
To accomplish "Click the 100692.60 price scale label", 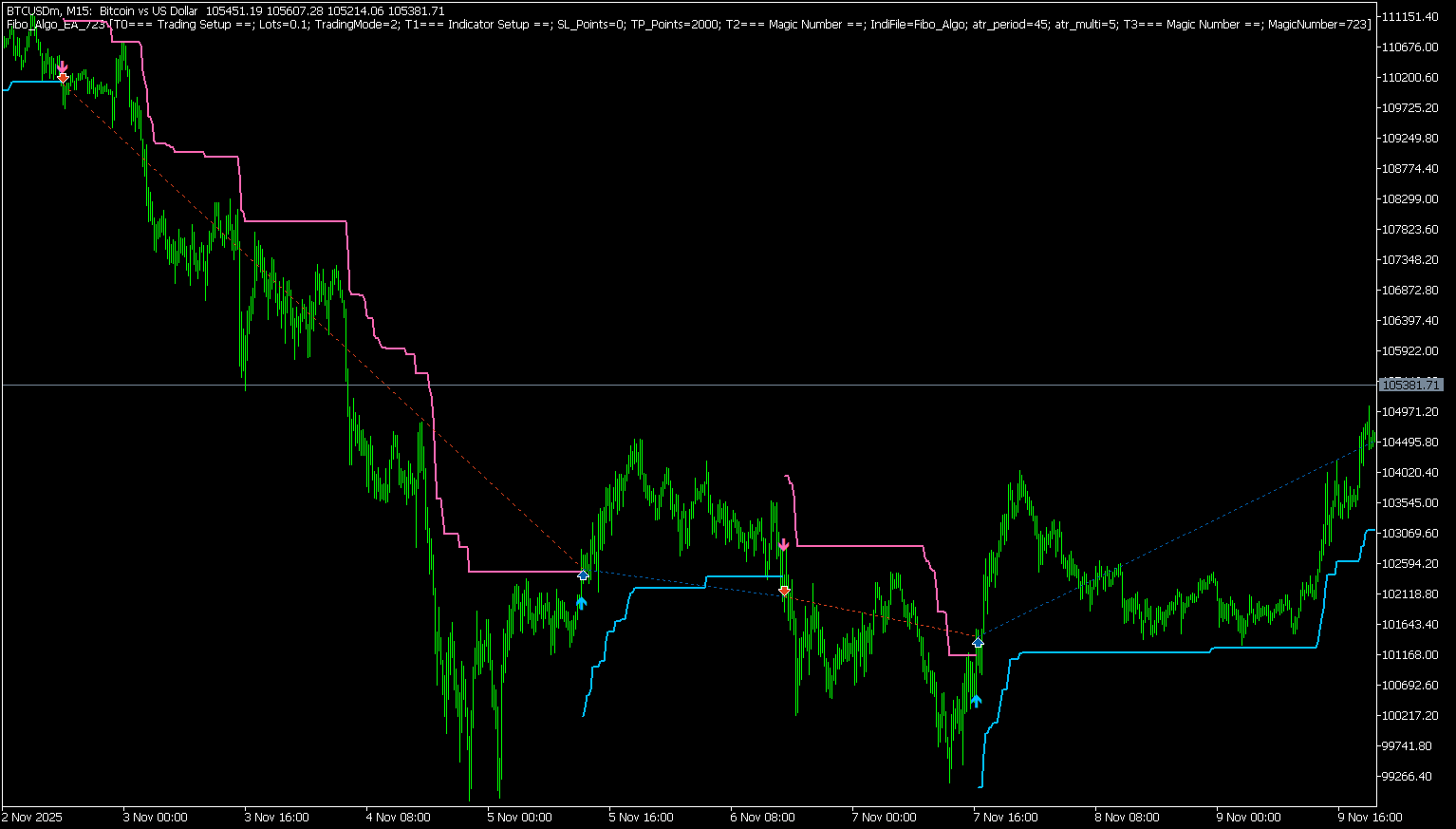I will click(1410, 685).
